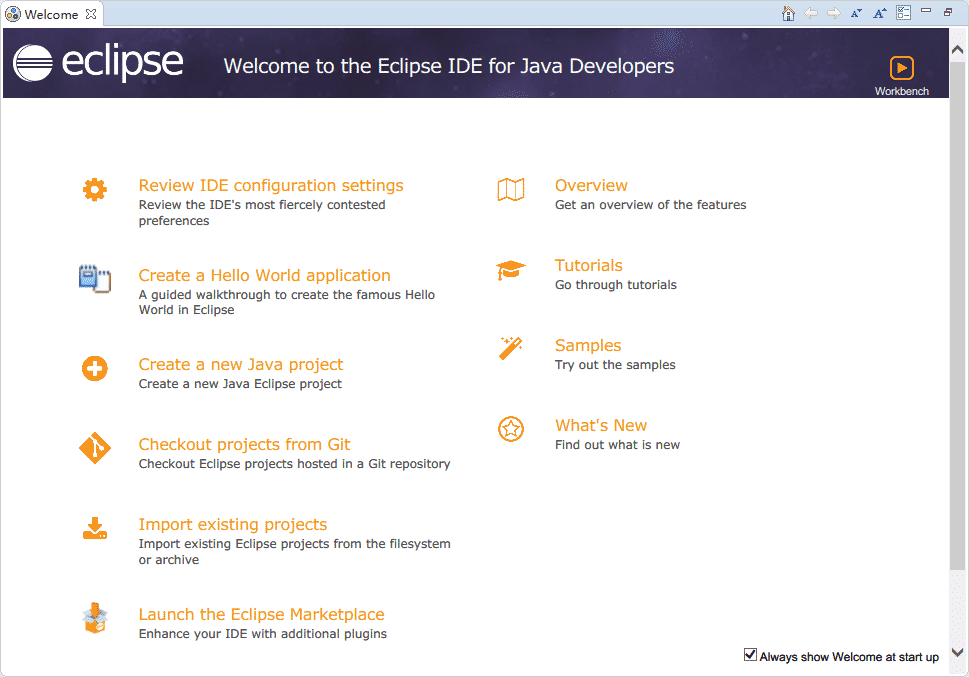Click the reduce font size icon

[x=856, y=13]
